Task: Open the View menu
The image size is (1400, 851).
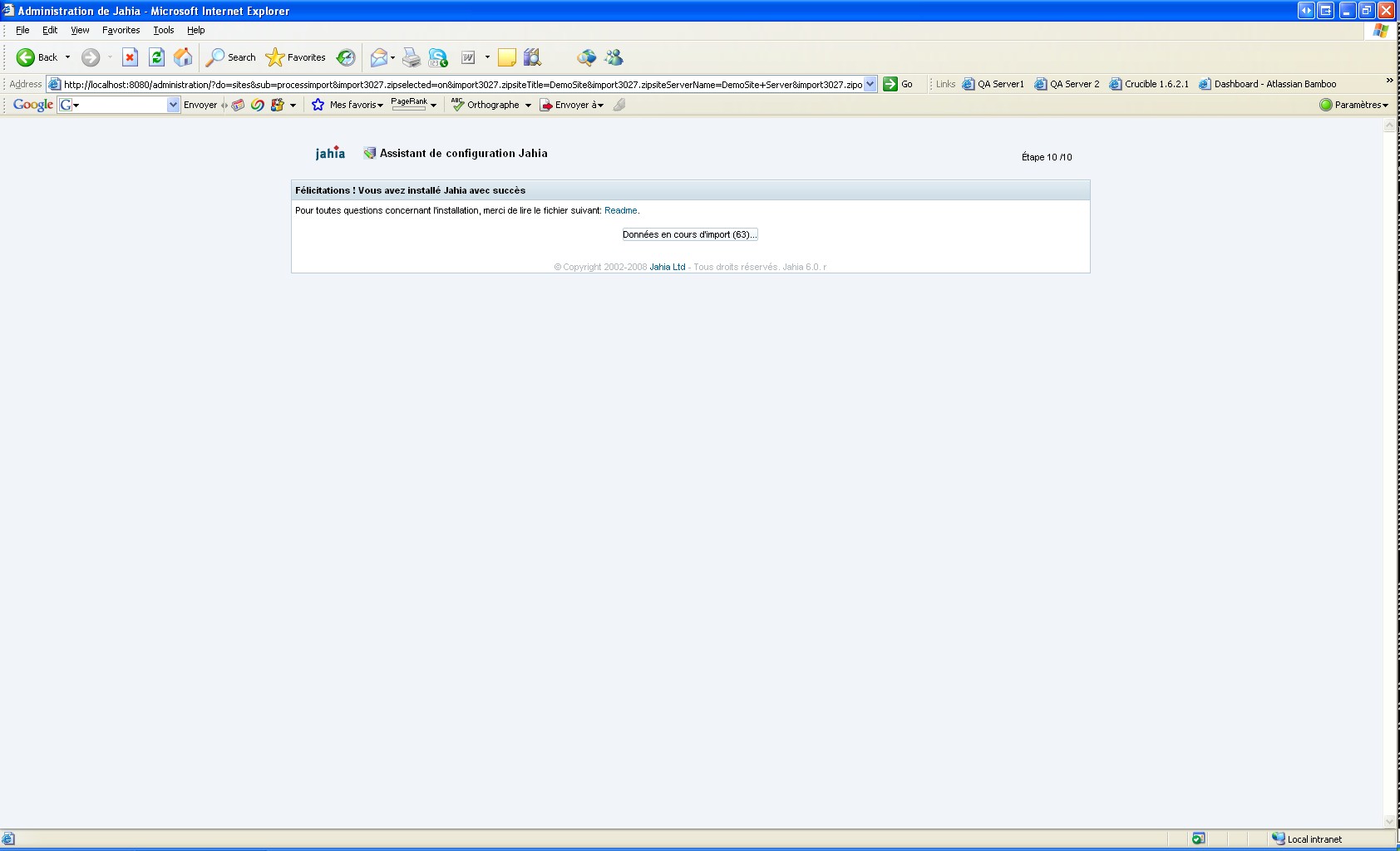Action: tap(80, 30)
